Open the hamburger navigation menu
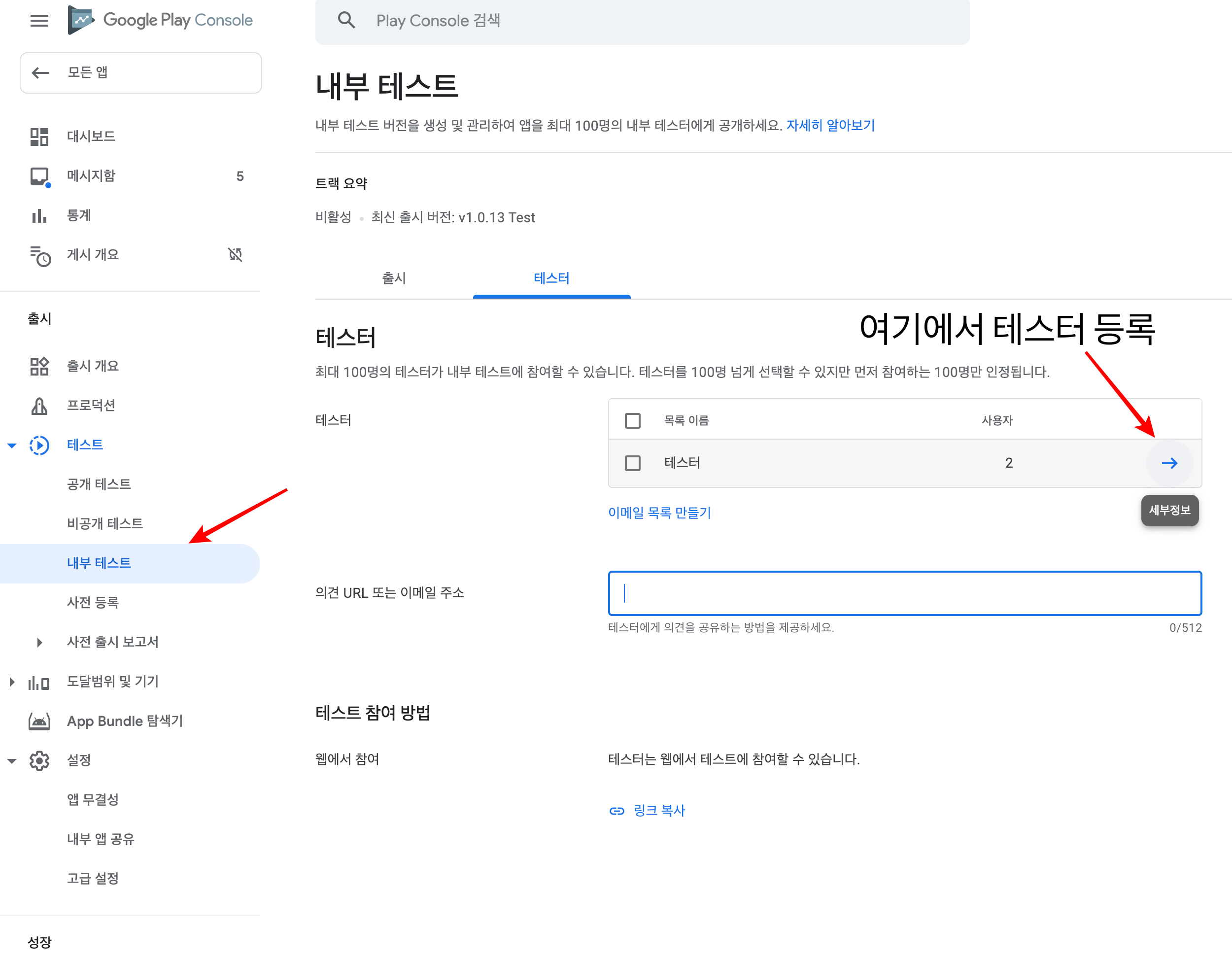 pyautogui.click(x=39, y=21)
